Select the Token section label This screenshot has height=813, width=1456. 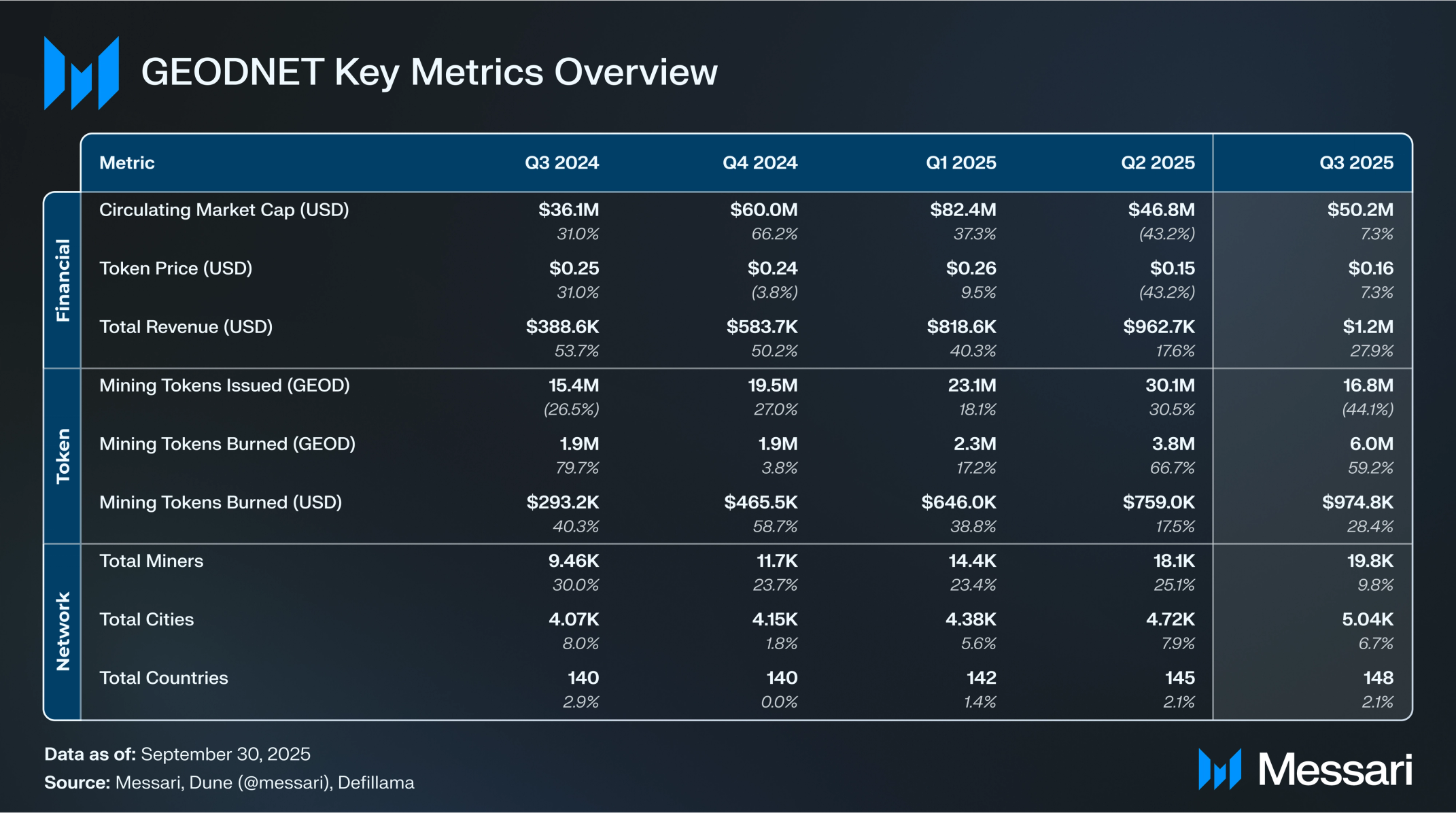pyautogui.click(x=63, y=455)
